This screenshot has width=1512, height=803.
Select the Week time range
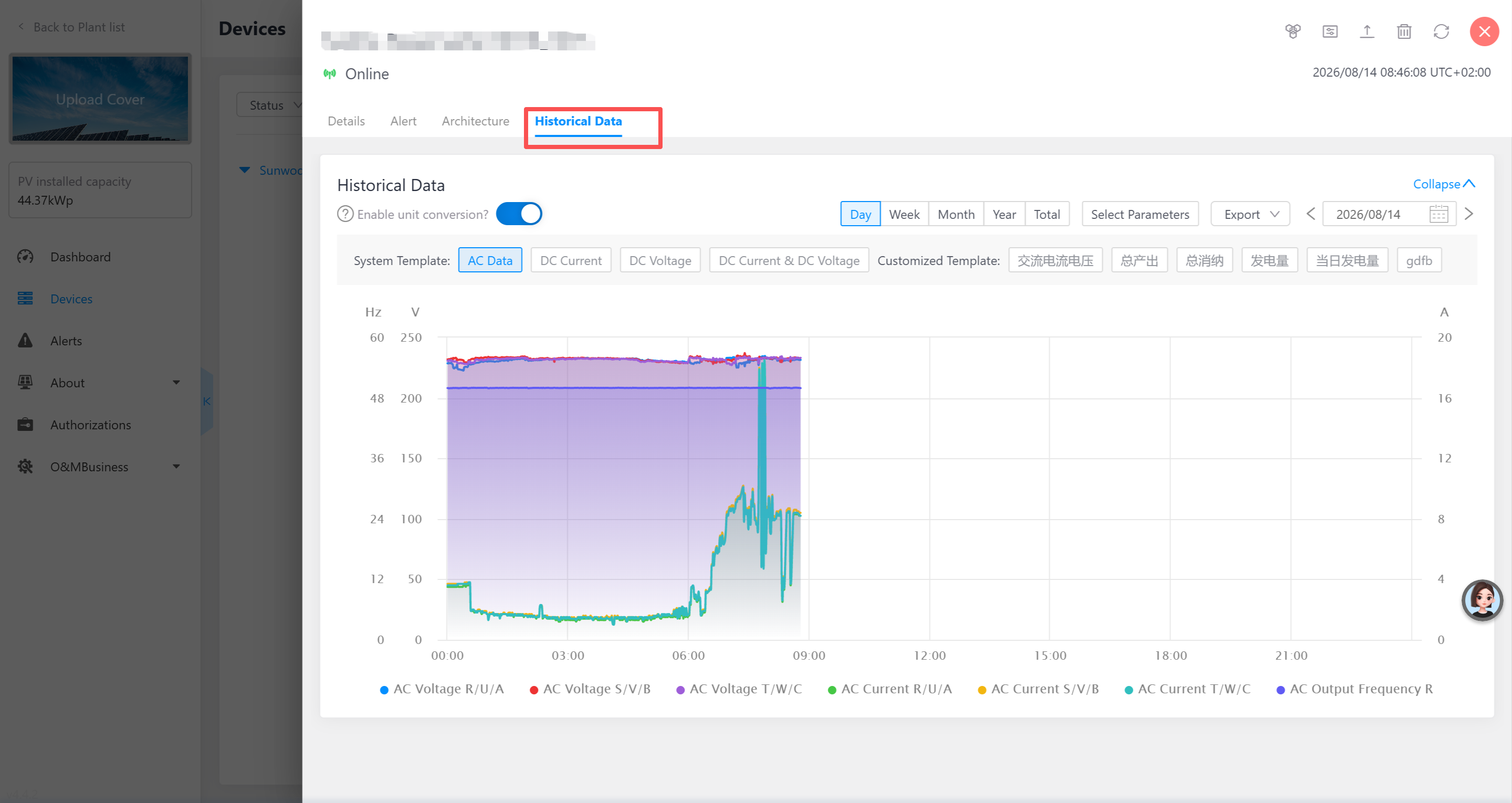pyautogui.click(x=905, y=214)
